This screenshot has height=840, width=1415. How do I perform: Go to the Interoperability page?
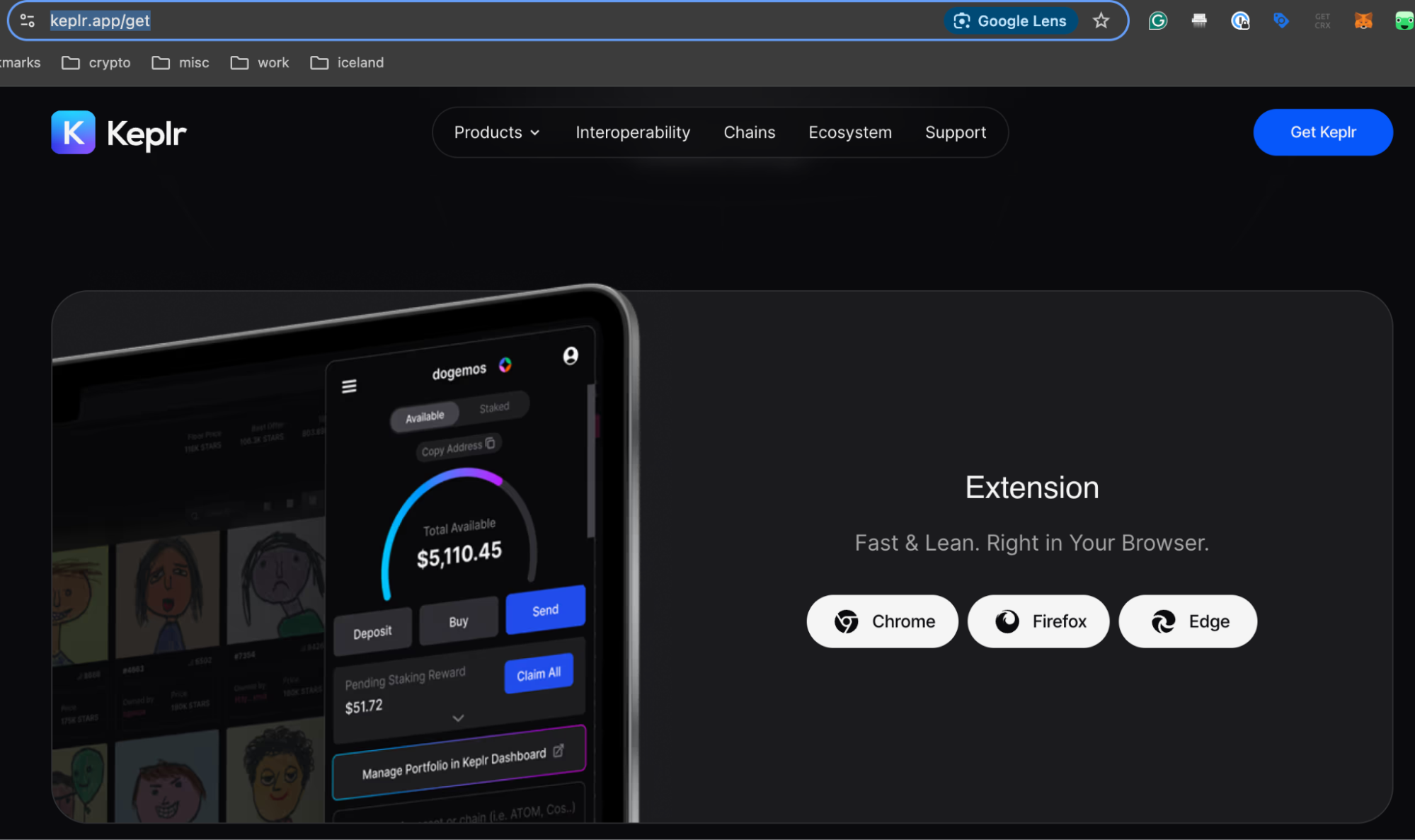[x=633, y=132]
